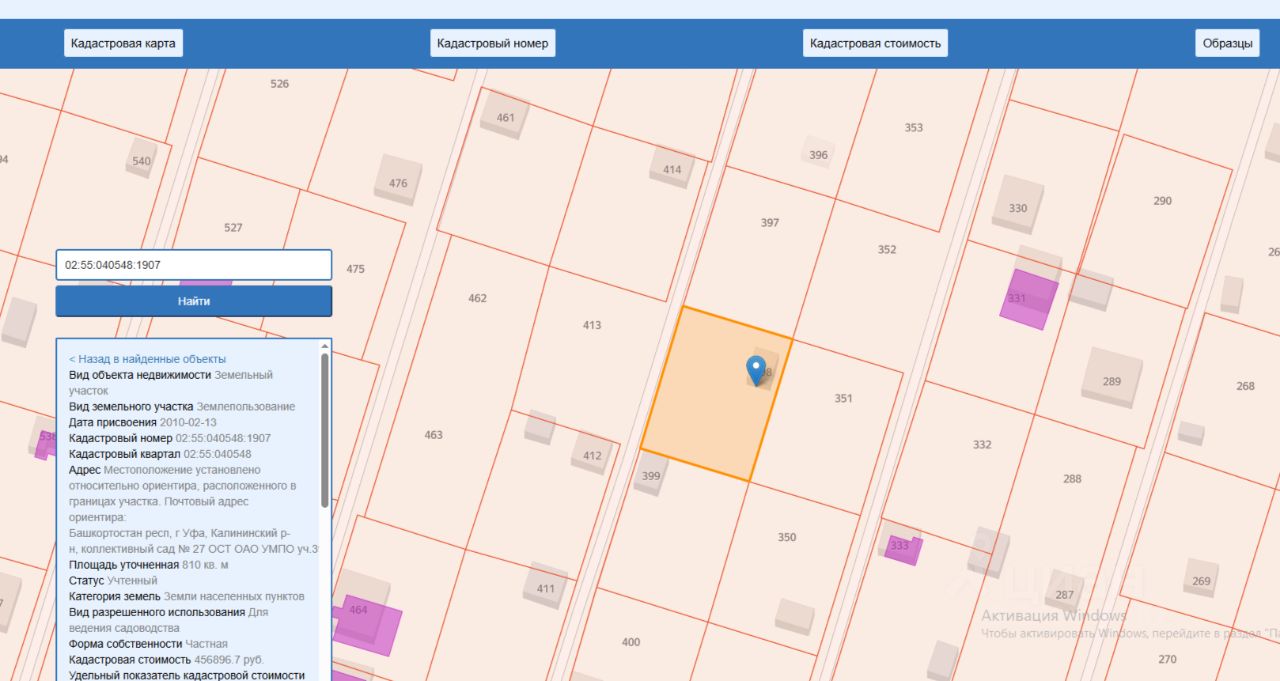Screen dimensions: 1280x681
Task: Focus the cadastral number search field
Action: tap(194, 265)
